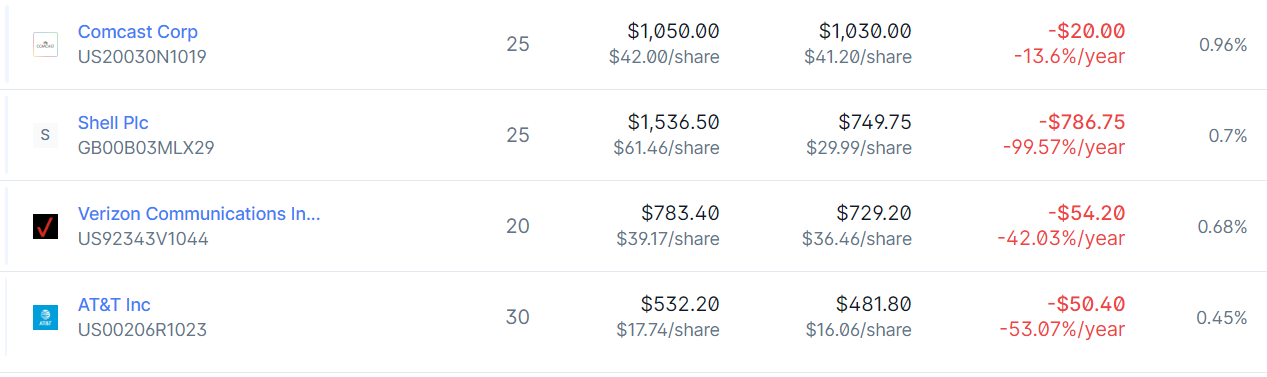The image size is (1267, 377).
Task: Select the ISIN US92343V1044 text
Action: pos(143,239)
